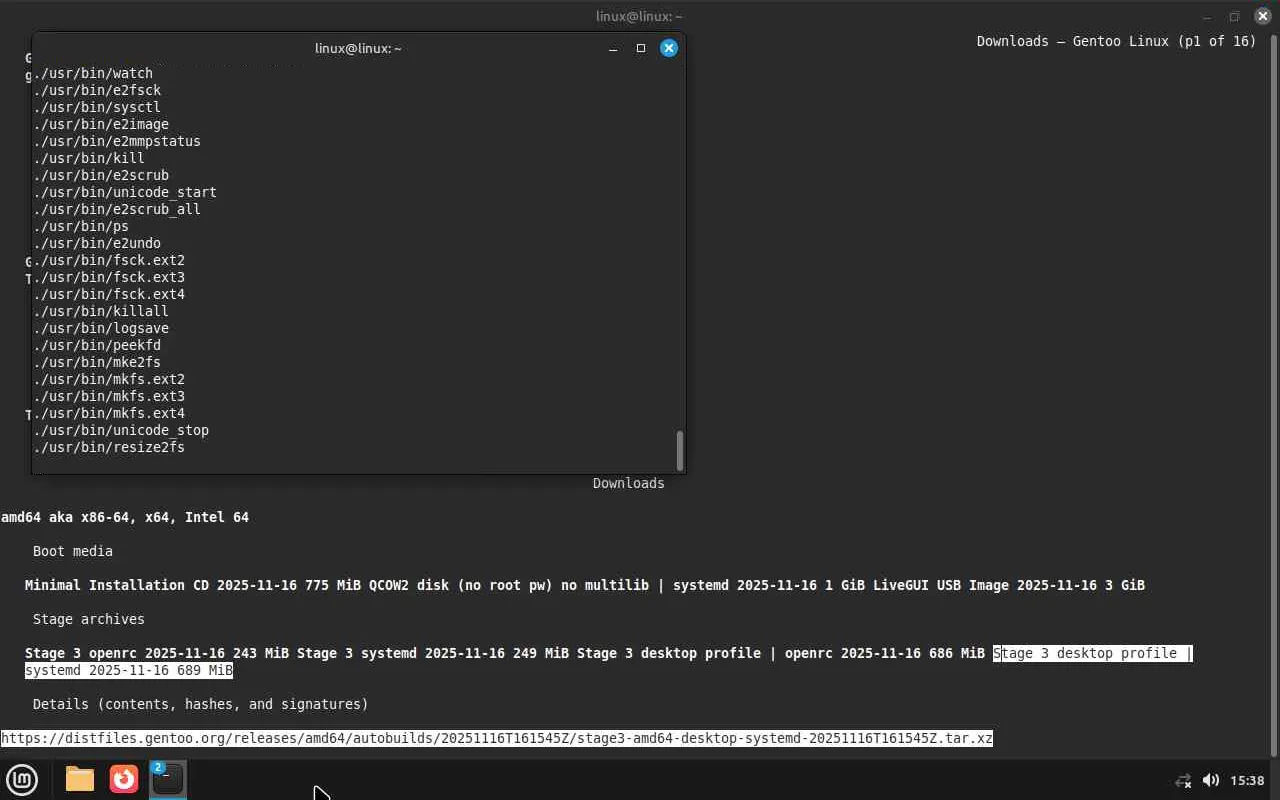Click the ./usr/bin/unicode_start line

coord(125,192)
